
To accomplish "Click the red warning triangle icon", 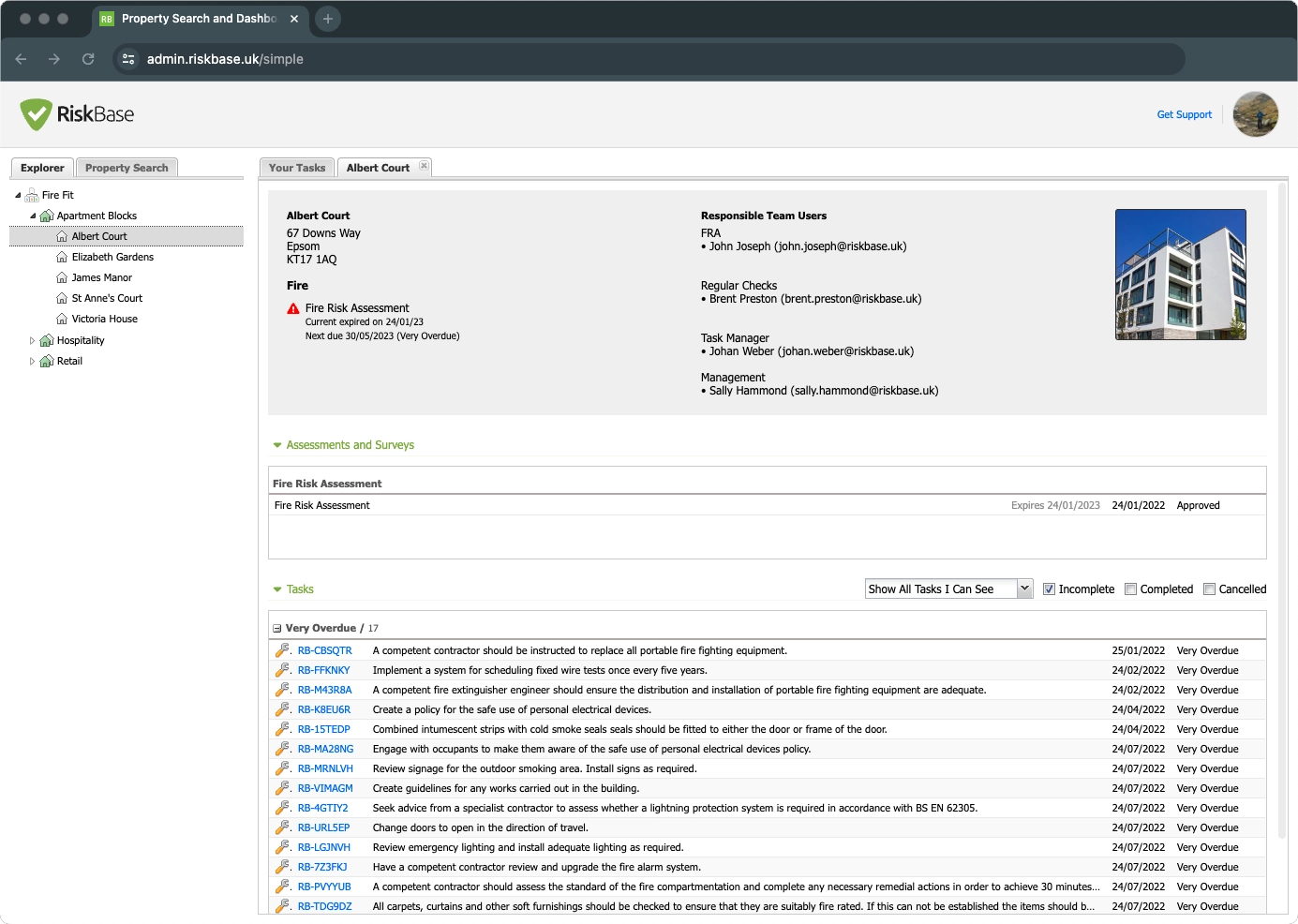I will point(293,308).
